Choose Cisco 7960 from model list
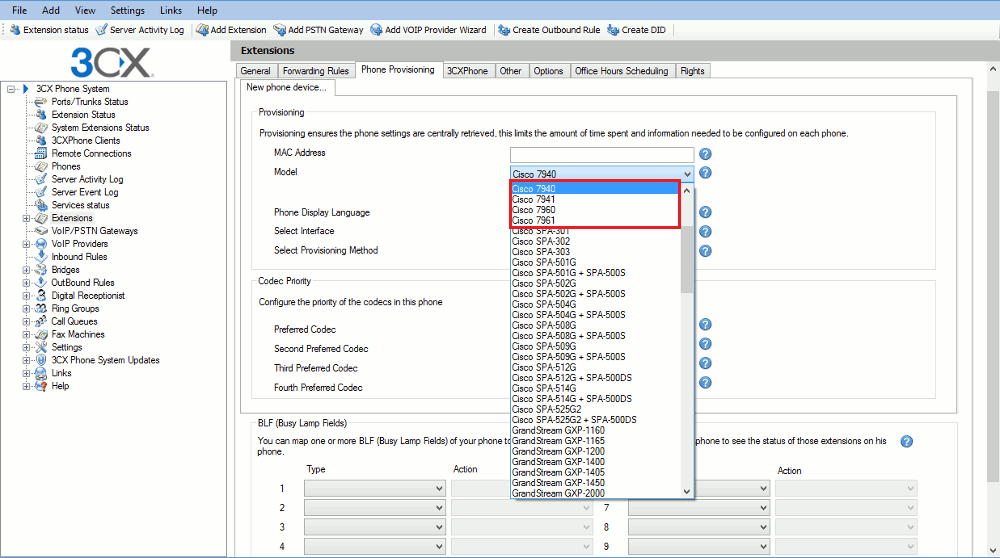1000x558 pixels. [596, 210]
